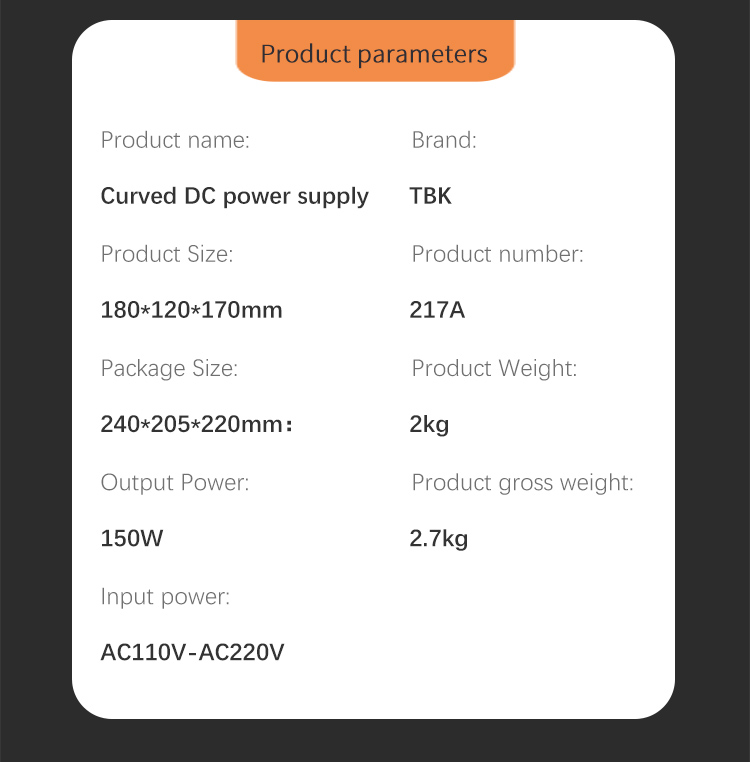The image size is (750, 762).
Task: Select the 150W output value
Action: click(x=132, y=539)
